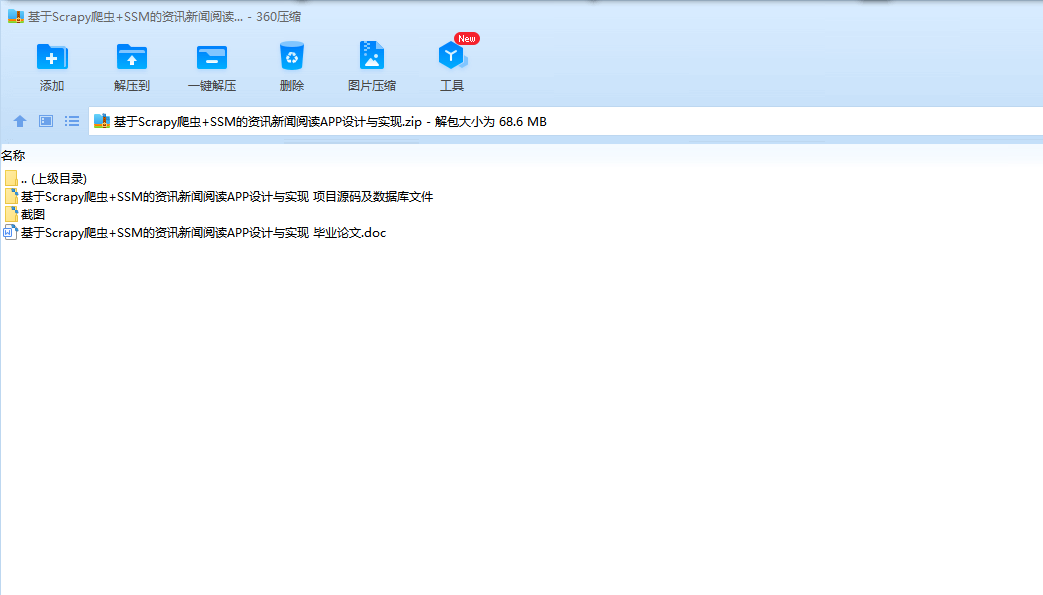Click the 一键解压 label in the toolbar
Screen dimensions: 1043x595
[212, 86]
